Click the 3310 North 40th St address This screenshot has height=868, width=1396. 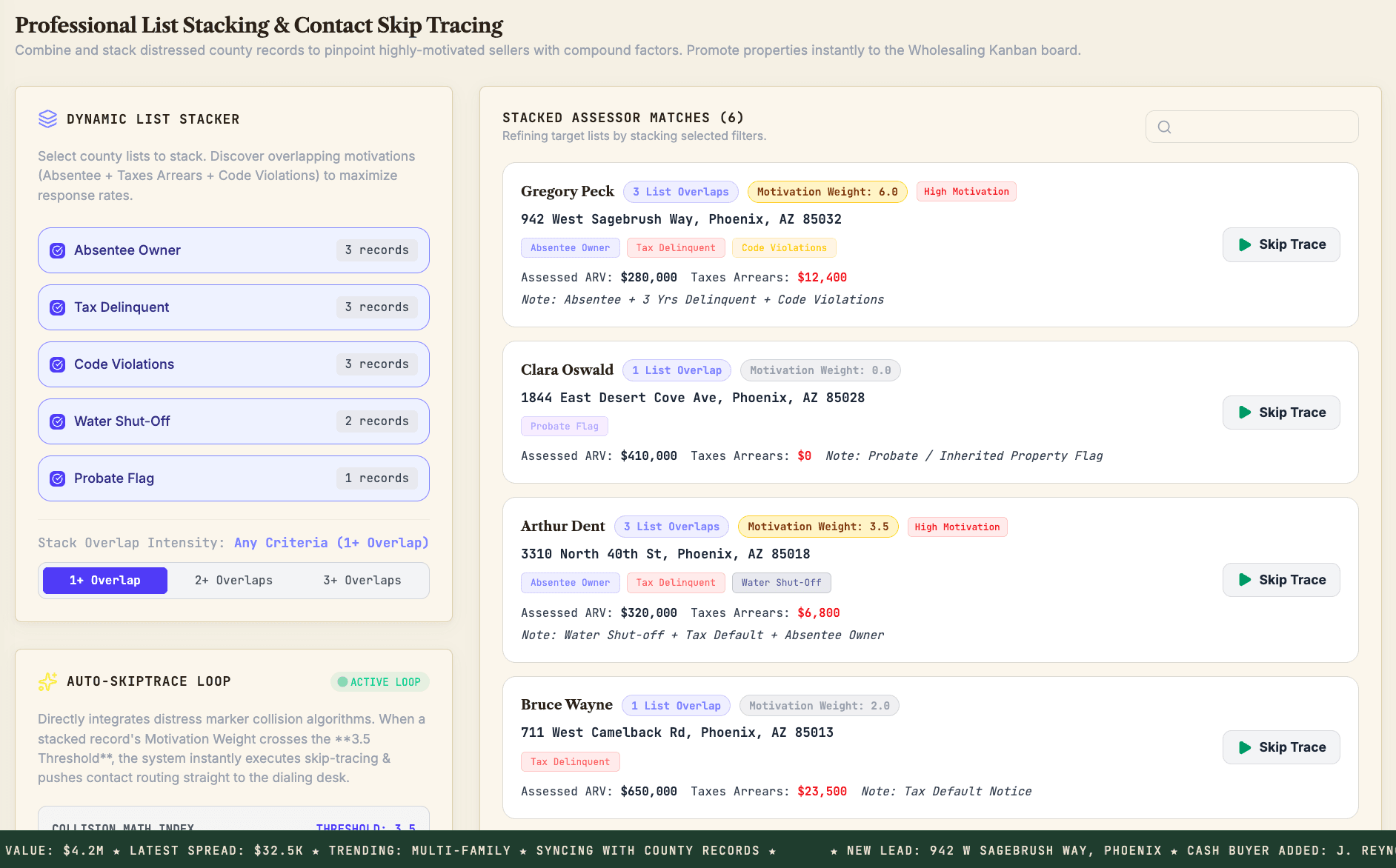[665, 554]
